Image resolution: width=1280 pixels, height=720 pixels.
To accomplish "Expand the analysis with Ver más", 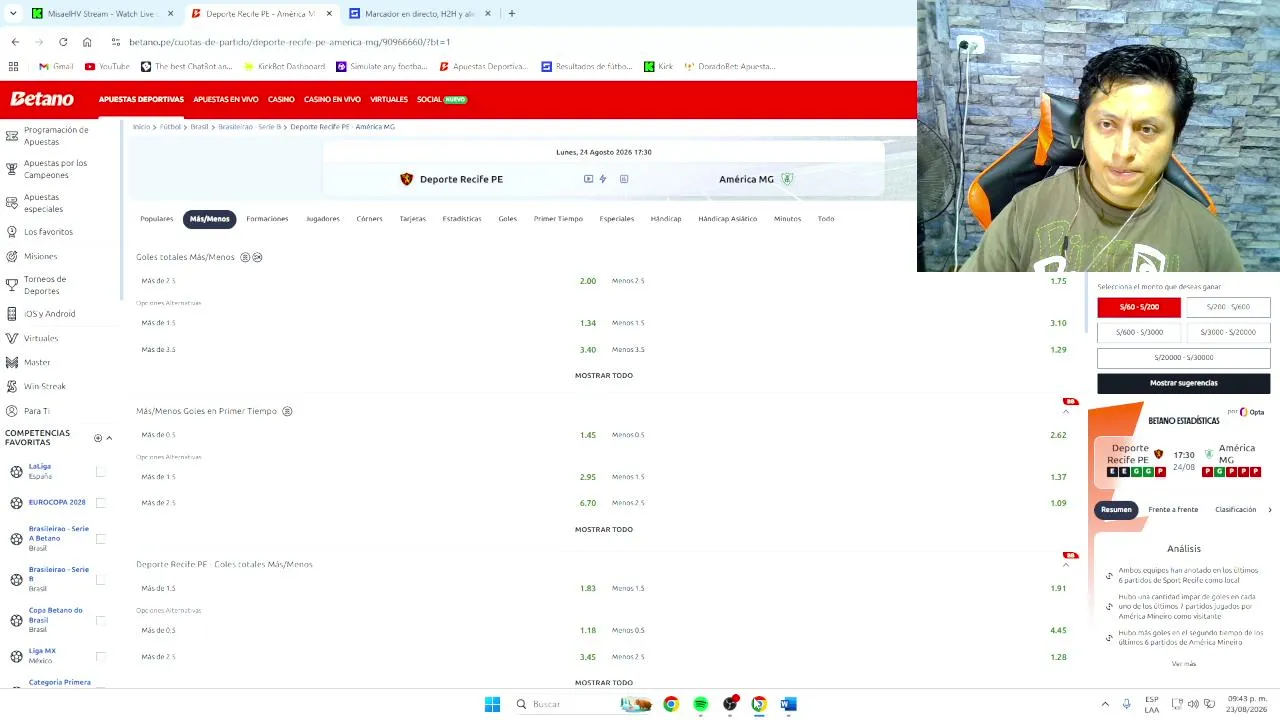I will tap(1183, 664).
